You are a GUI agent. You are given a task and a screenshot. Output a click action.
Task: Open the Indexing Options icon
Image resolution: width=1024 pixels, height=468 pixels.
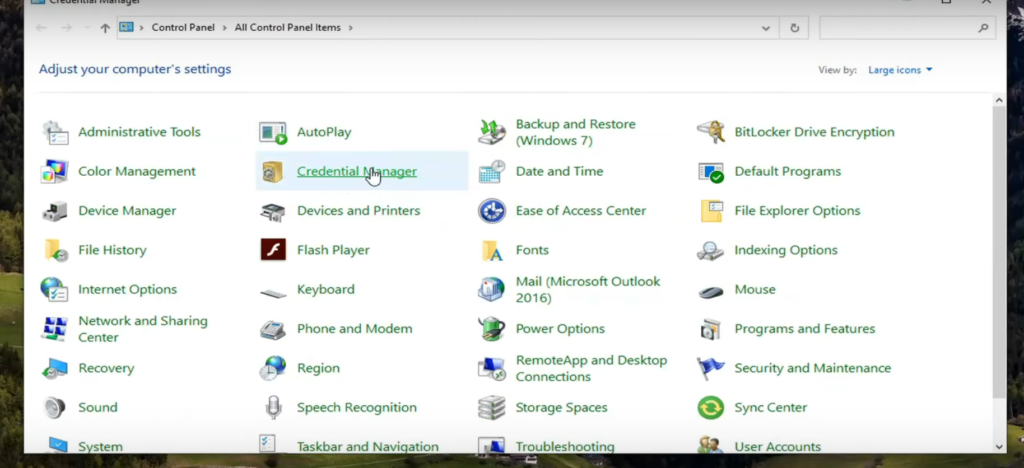coord(711,250)
